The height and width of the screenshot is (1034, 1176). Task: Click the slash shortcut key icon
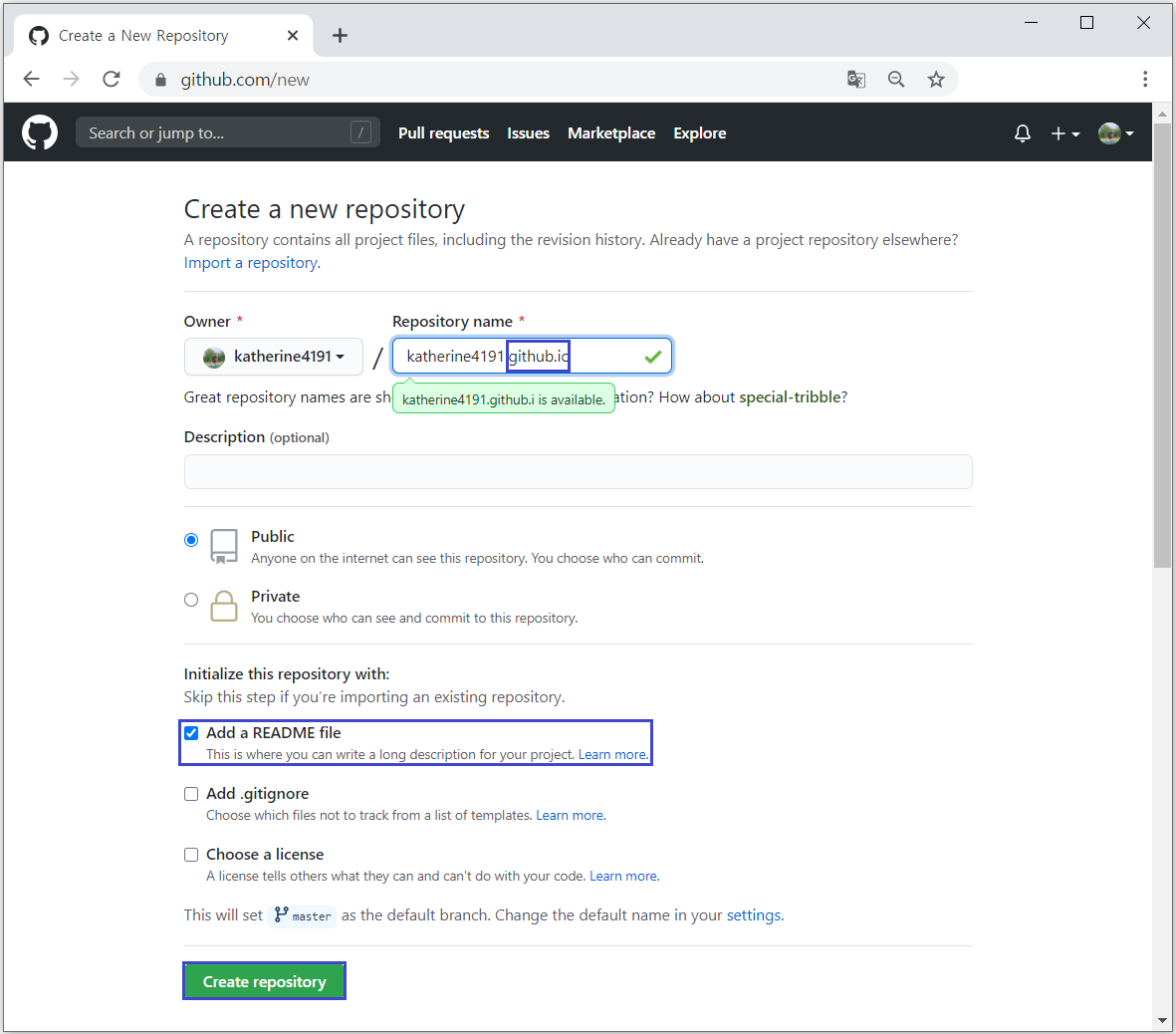tap(360, 132)
